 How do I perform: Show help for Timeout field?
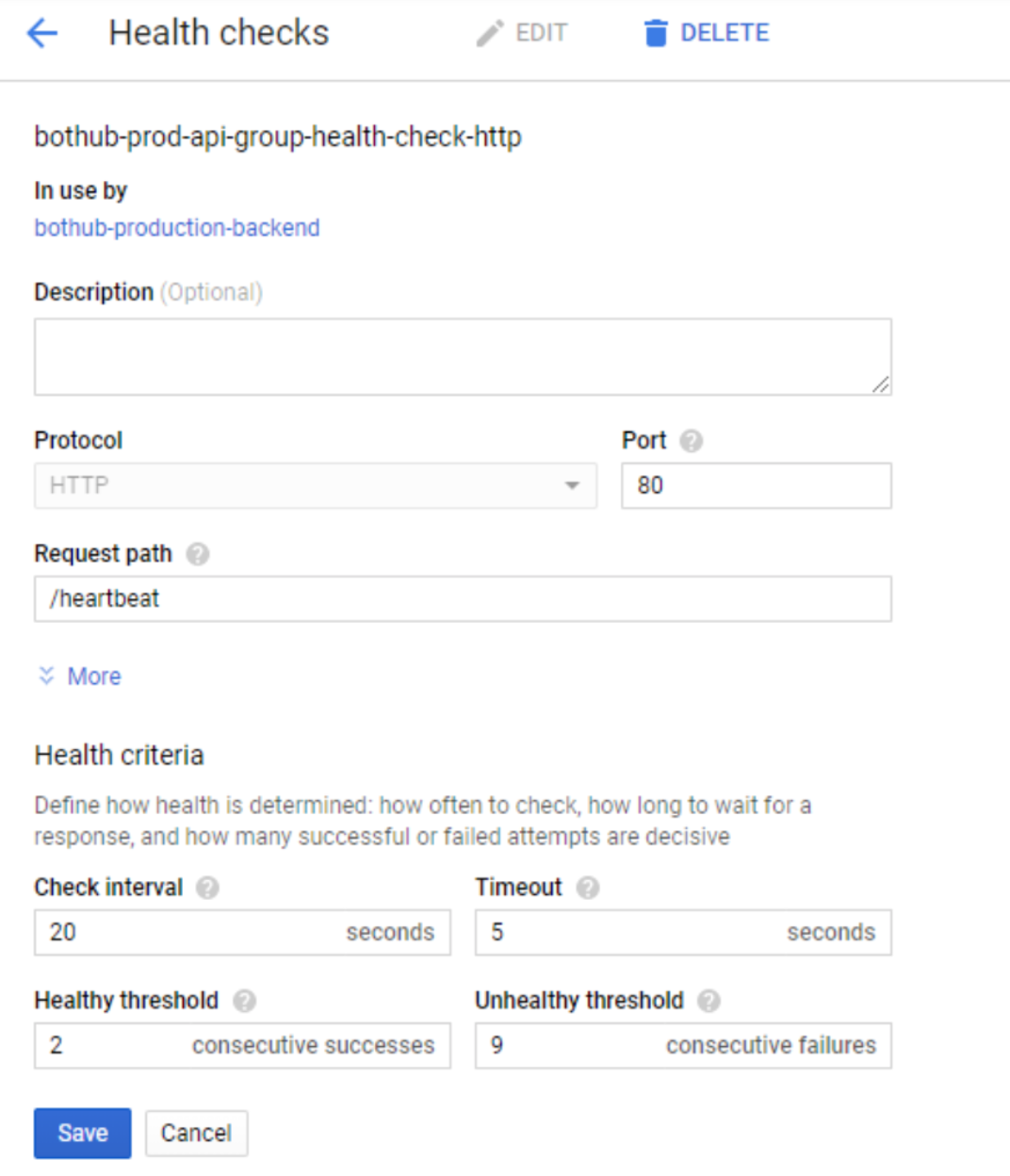pyautogui.click(x=588, y=888)
